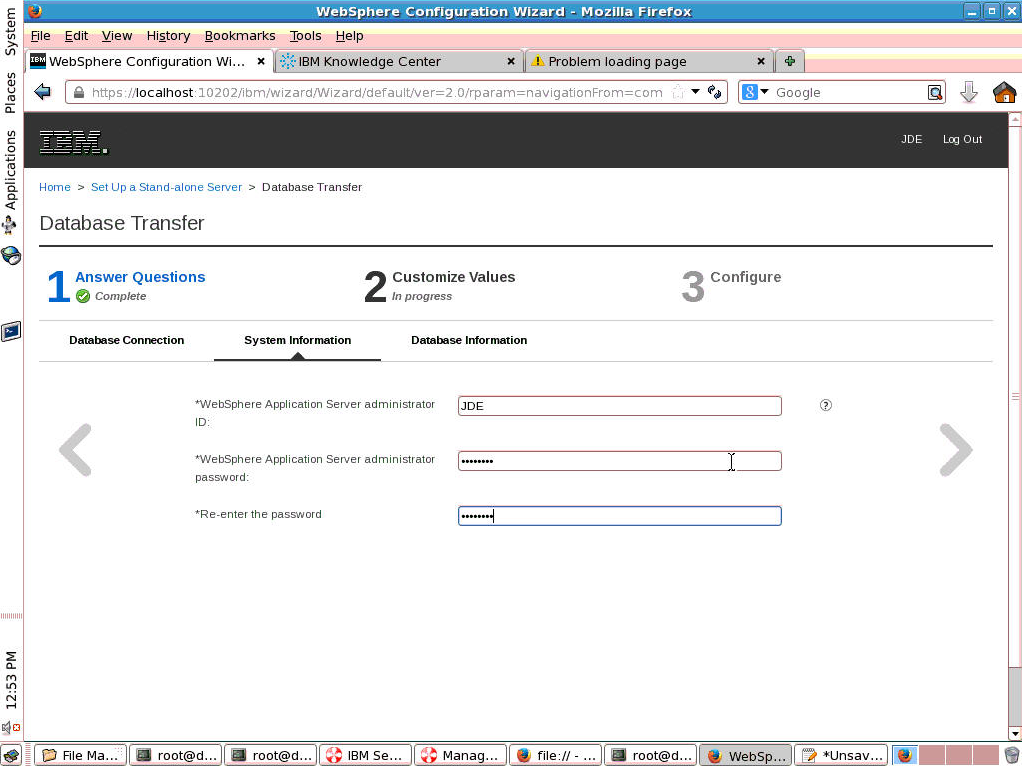
Task: Open the Bookmarks menu
Action: tap(240, 36)
